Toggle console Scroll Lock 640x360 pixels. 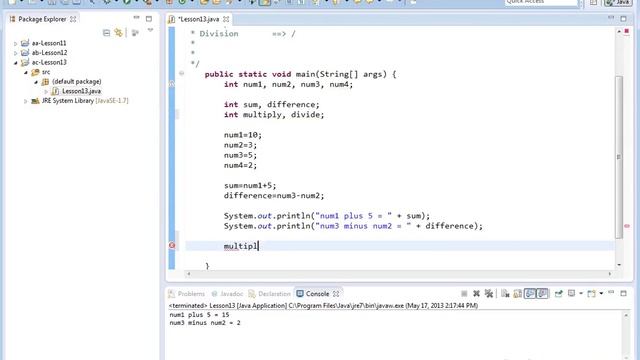pos(518,293)
